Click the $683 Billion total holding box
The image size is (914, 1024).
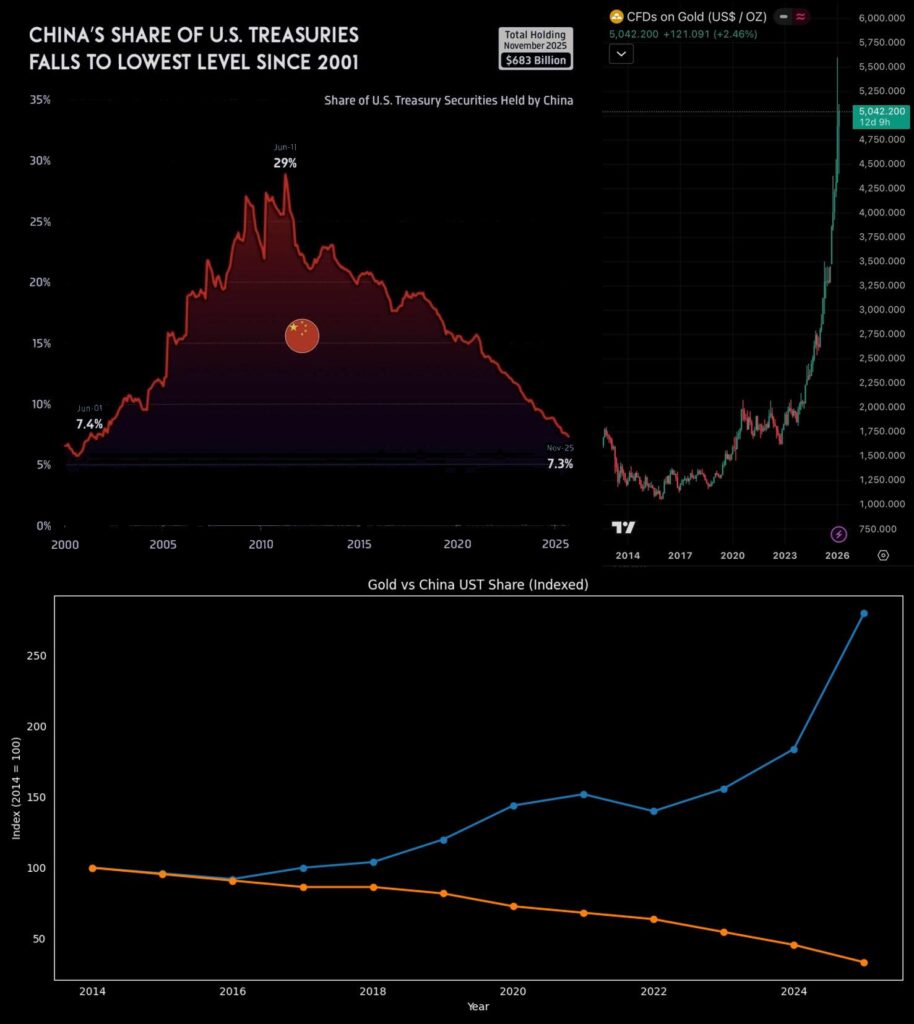pyautogui.click(x=535, y=60)
